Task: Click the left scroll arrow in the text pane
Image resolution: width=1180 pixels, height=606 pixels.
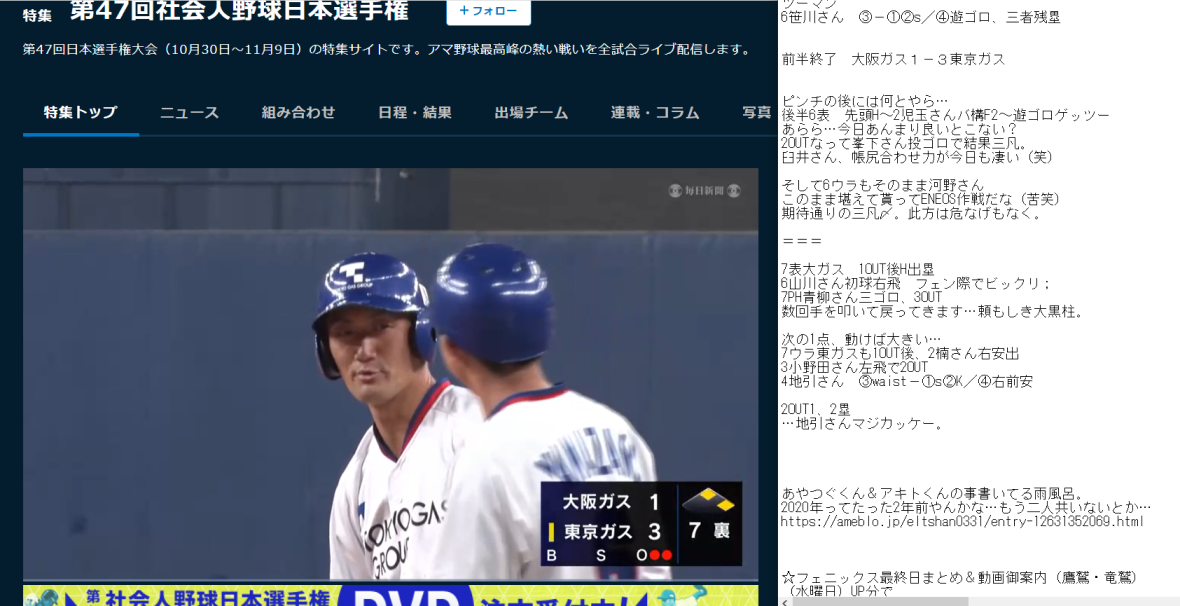Action: [786, 602]
